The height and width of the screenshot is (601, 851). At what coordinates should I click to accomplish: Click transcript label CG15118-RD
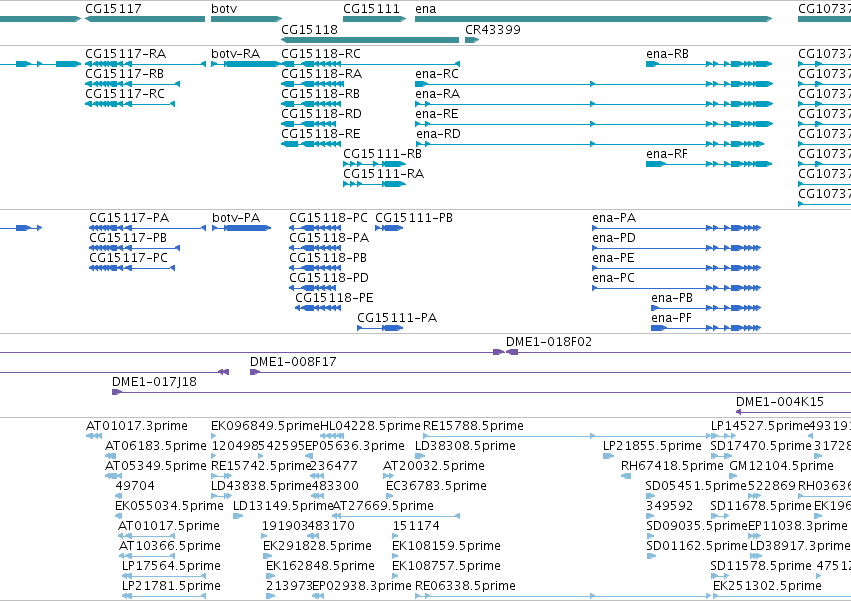[x=321, y=114]
